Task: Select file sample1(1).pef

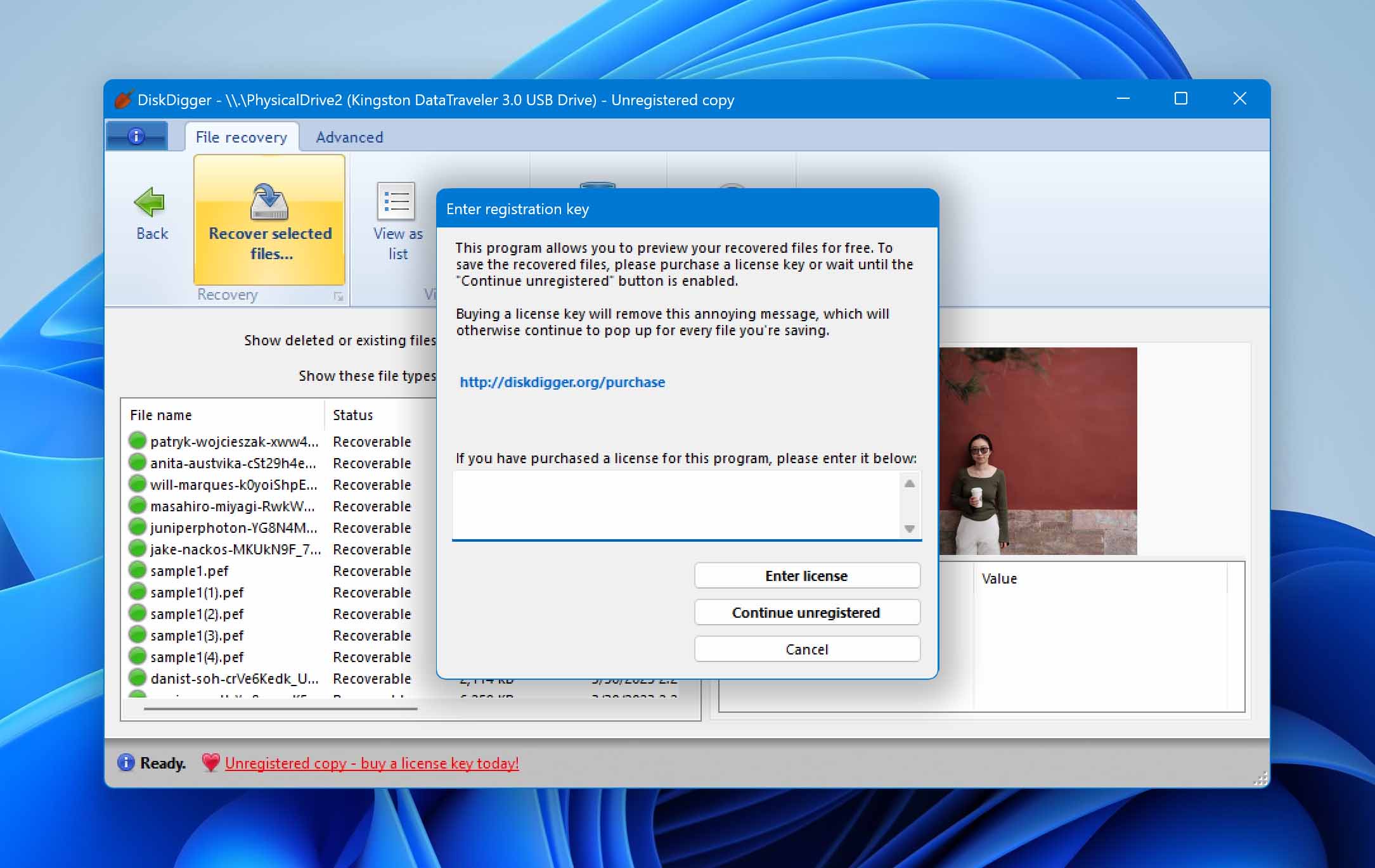Action: (x=197, y=592)
